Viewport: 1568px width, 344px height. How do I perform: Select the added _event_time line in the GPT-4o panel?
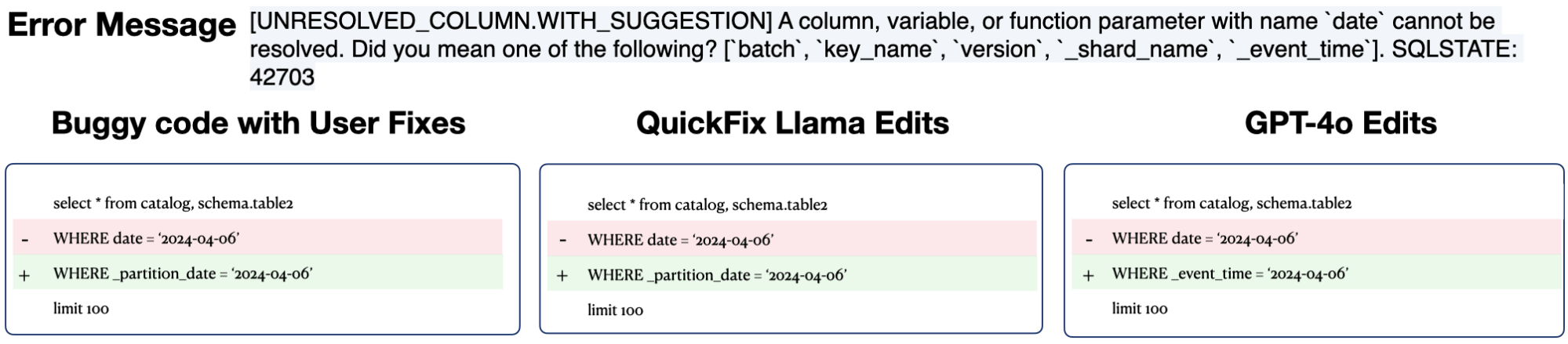coord(1229,273)
